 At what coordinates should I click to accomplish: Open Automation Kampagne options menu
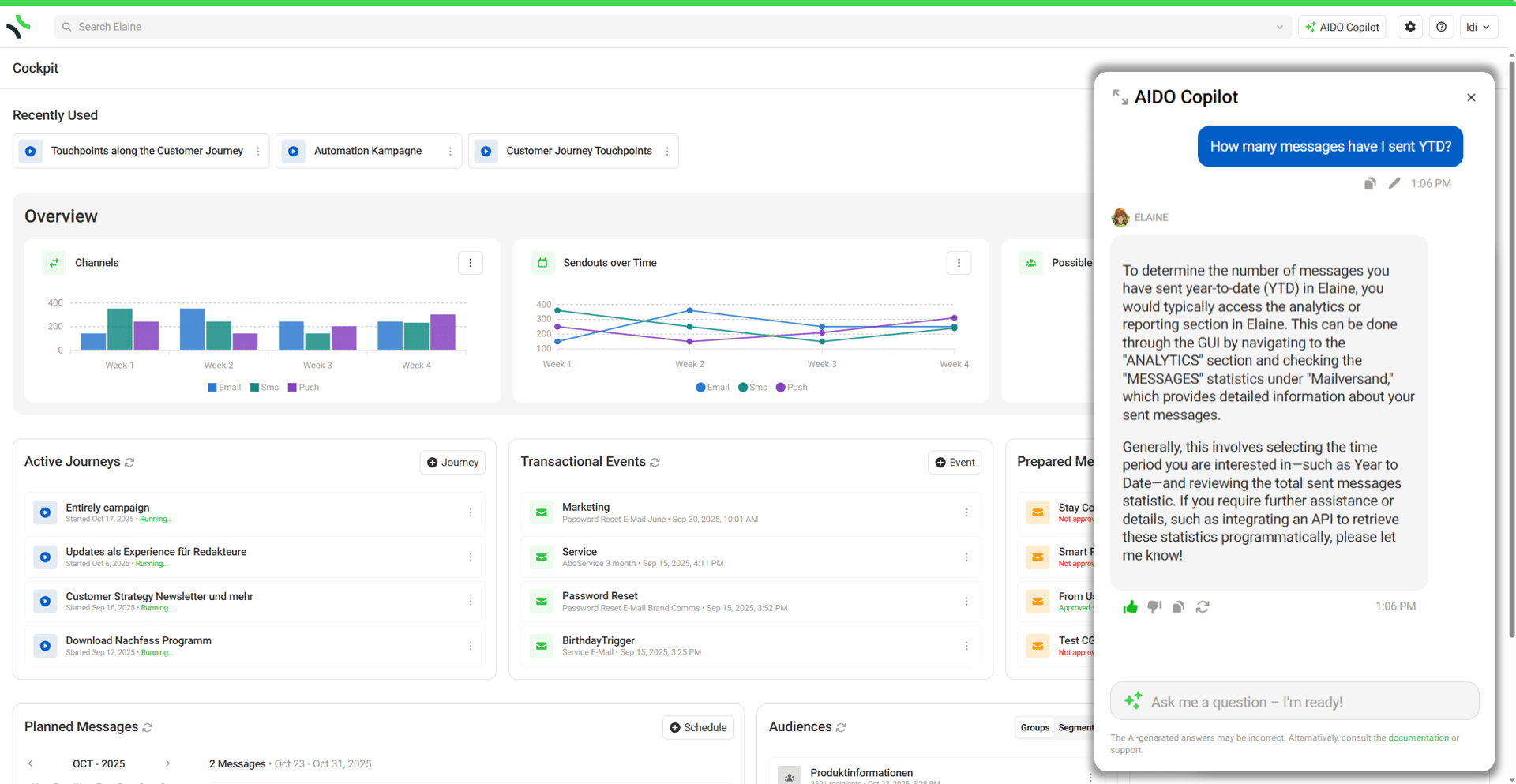450,152
